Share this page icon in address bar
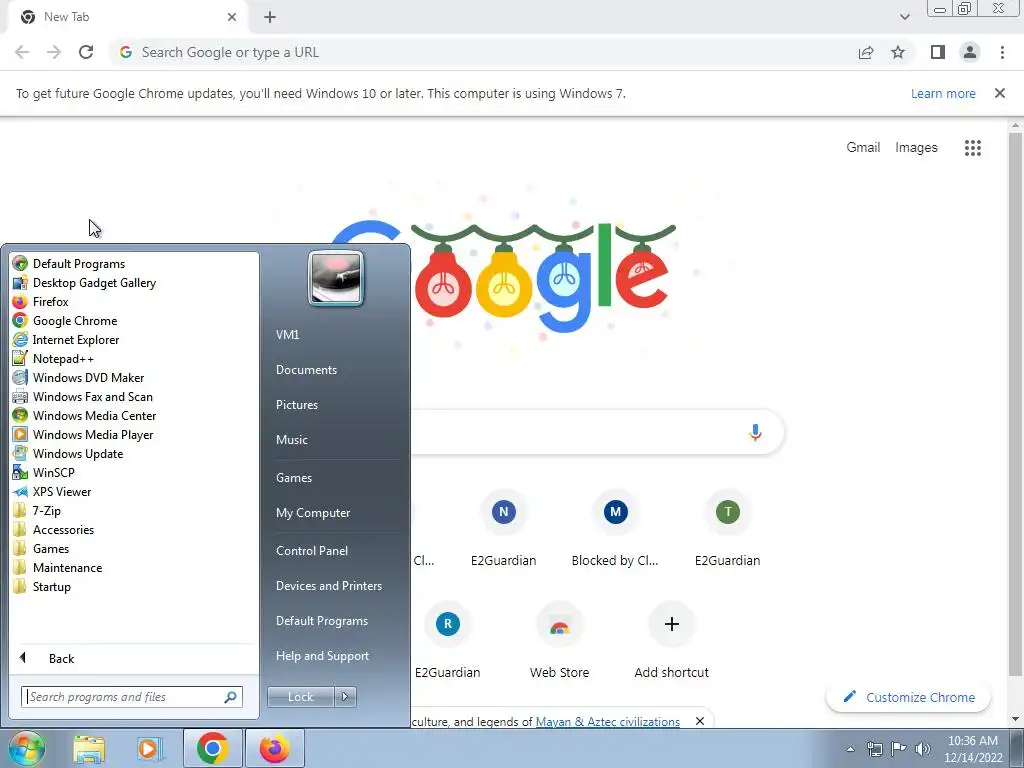The width and height of the screenshot is (1024, 768). [x=866, y=52]
